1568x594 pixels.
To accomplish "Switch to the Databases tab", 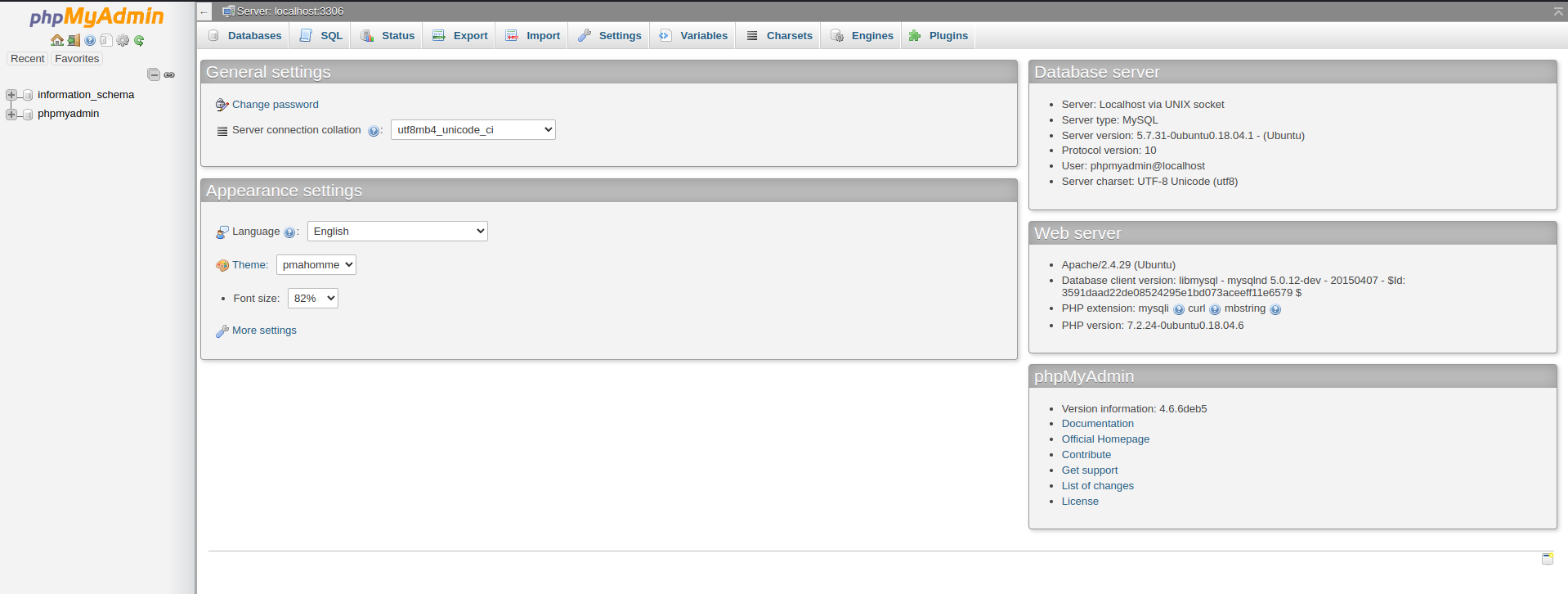I will pyautogui.click(x=244, y=36).
